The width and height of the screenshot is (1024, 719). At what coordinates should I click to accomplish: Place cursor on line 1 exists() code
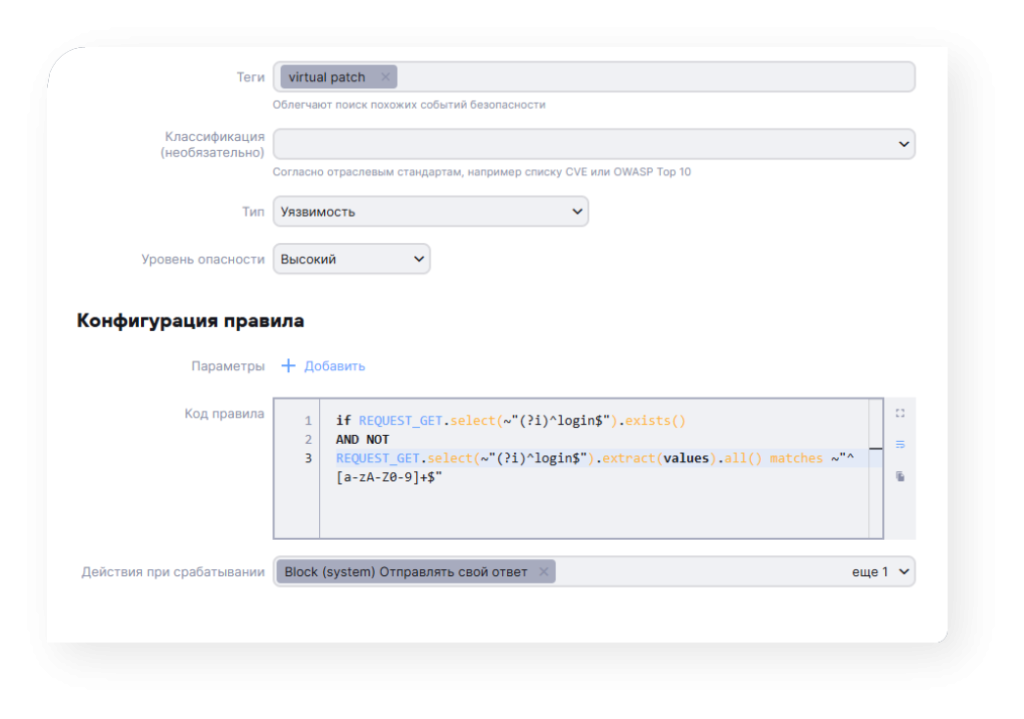(656, 421)
